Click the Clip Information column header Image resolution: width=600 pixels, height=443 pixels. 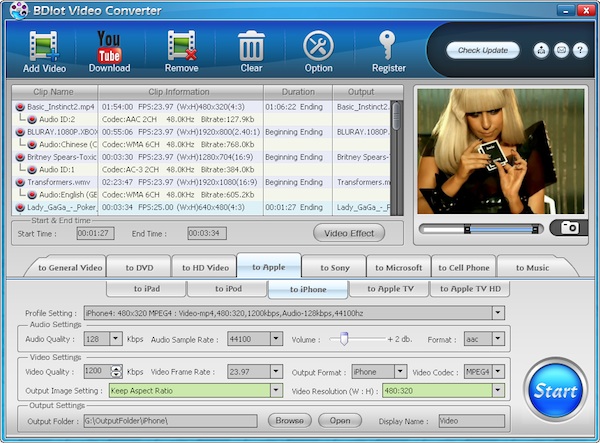coord(181,92)
